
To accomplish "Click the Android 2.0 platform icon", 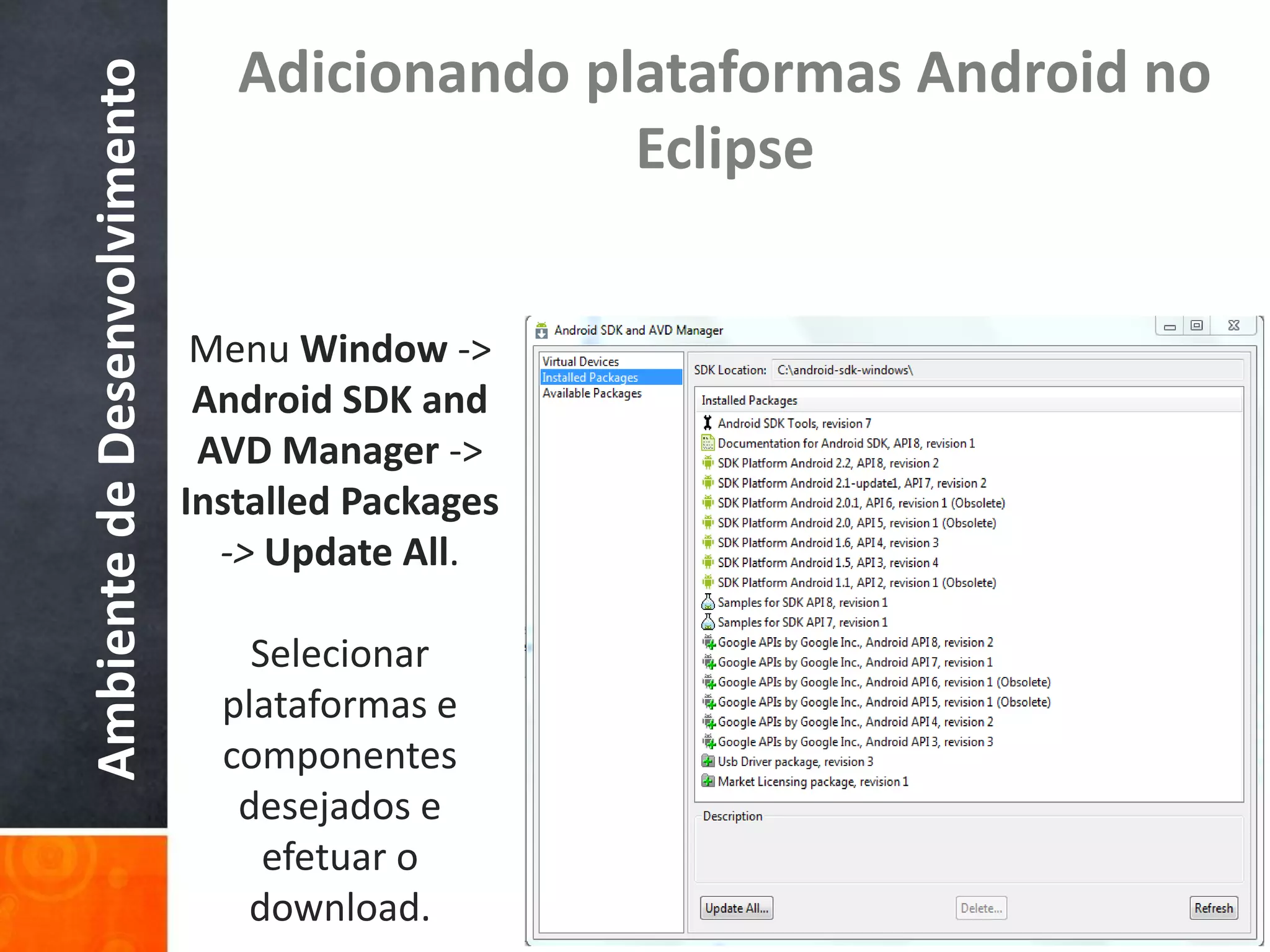I will point(708,522).
